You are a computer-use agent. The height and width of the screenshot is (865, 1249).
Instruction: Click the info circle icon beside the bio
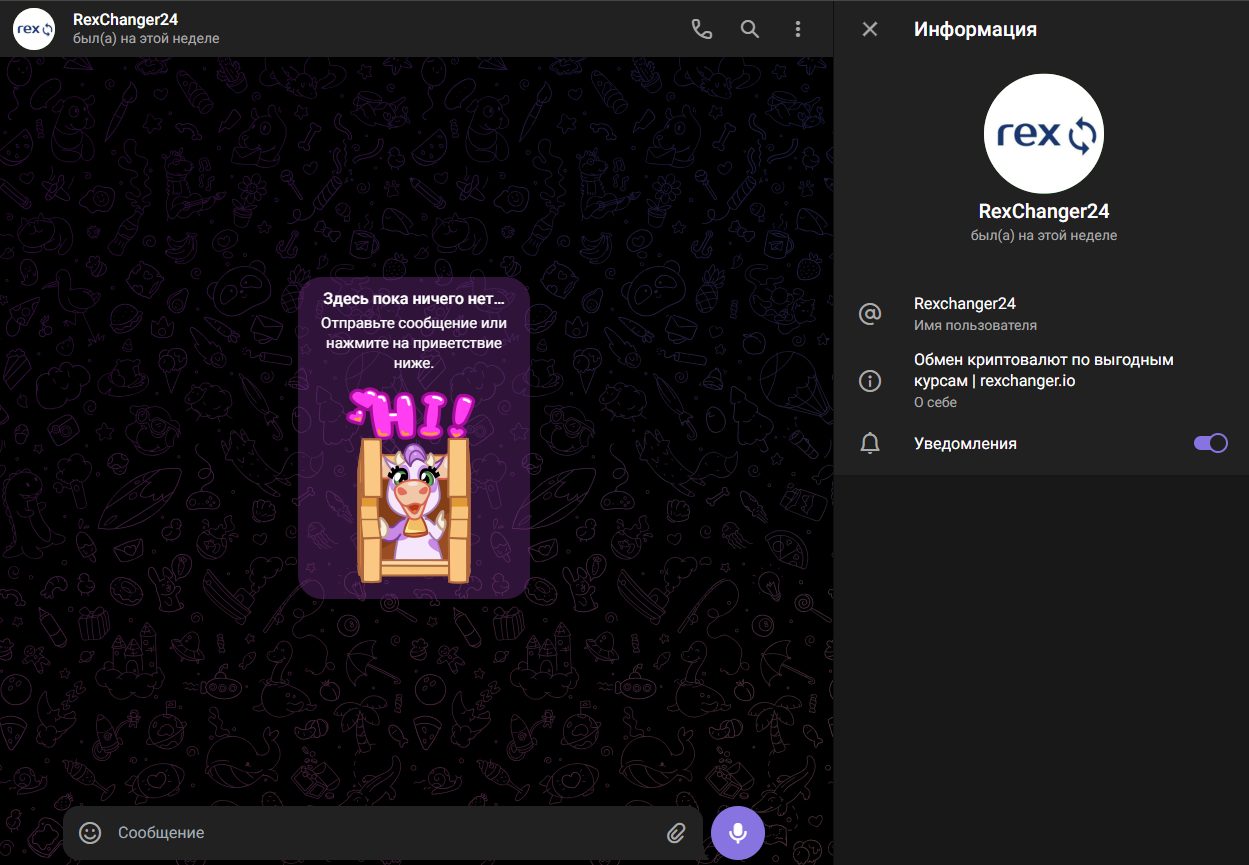870,381
